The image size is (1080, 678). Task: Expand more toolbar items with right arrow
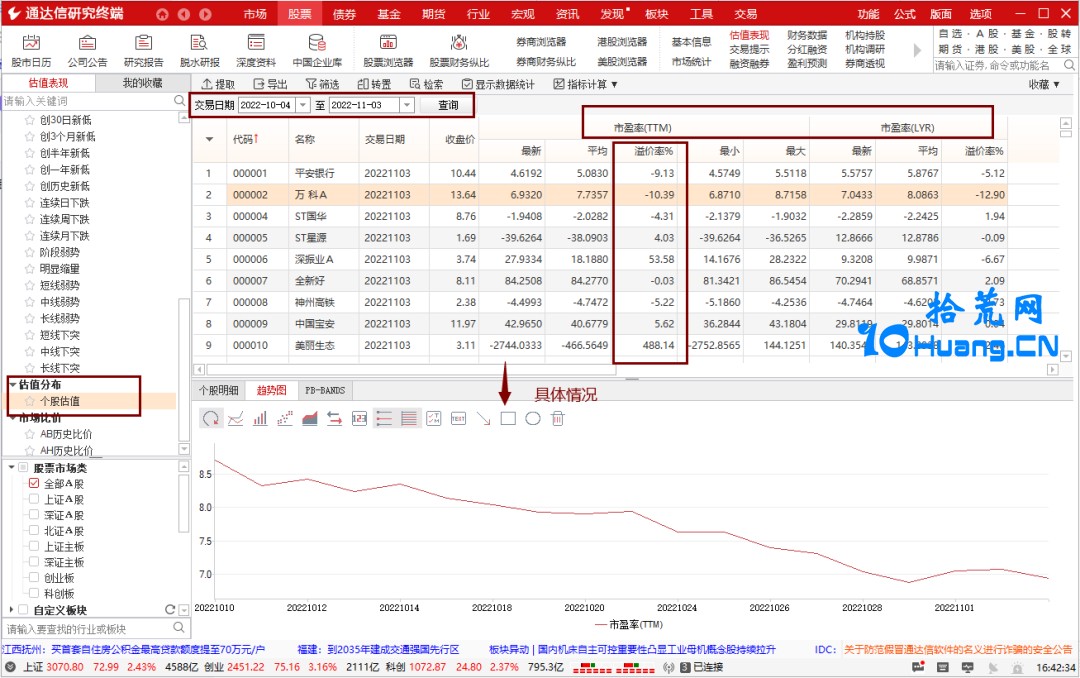[x=917, y=50]
